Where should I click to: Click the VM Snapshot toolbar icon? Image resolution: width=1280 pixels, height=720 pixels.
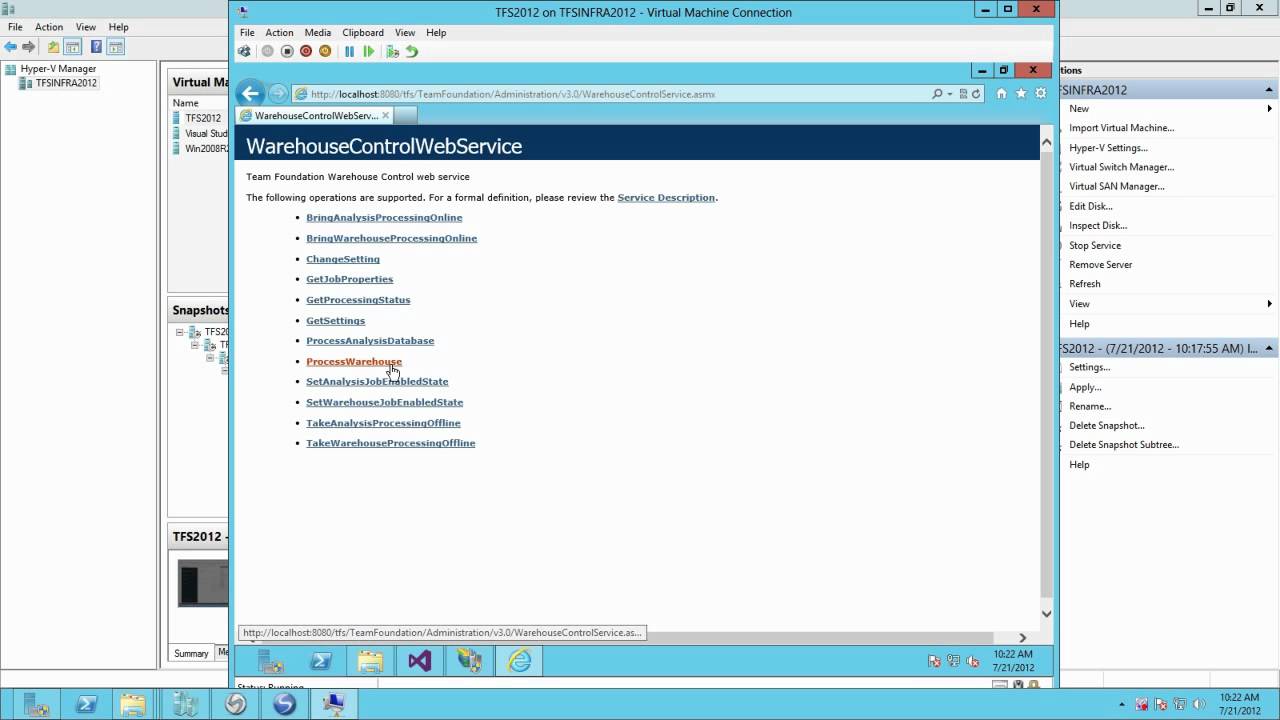click(392, 51)
